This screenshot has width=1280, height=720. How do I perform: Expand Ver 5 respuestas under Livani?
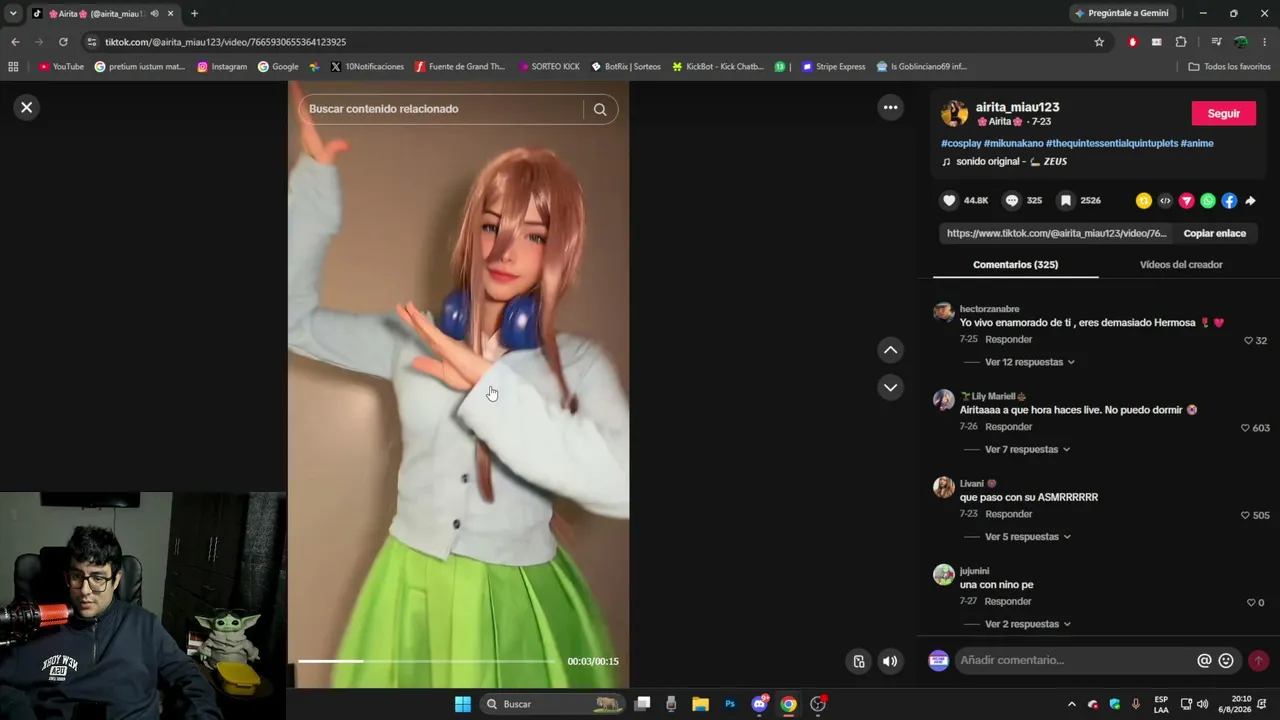tap(1027, 537)
